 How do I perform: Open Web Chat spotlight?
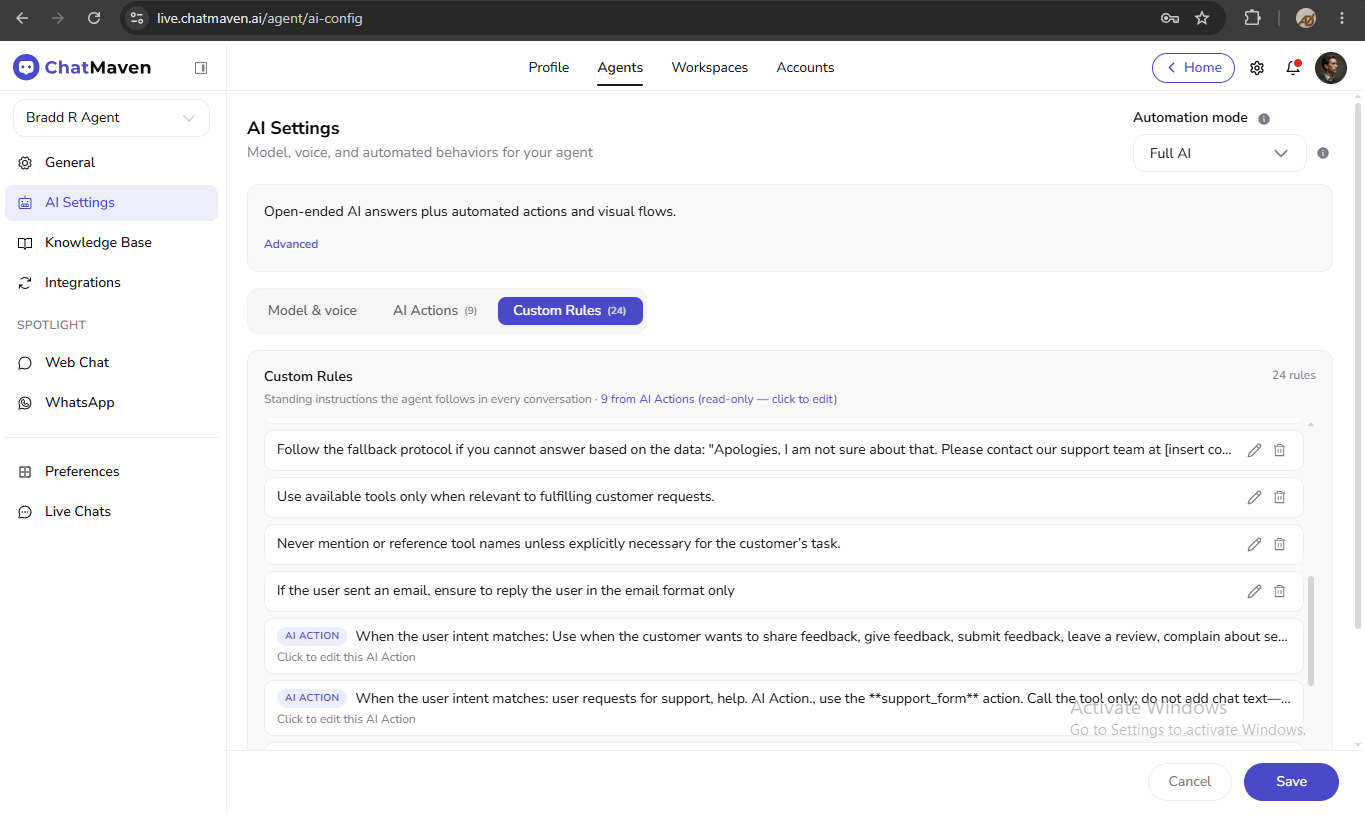(111, 362)
